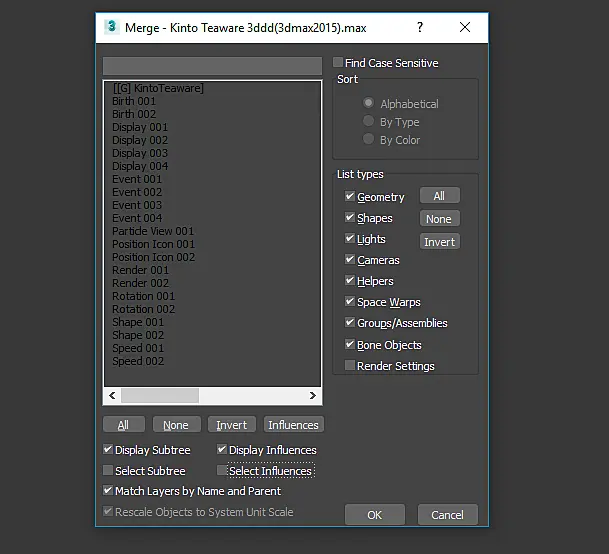Click Cancel button

click(x=447, y=514)
